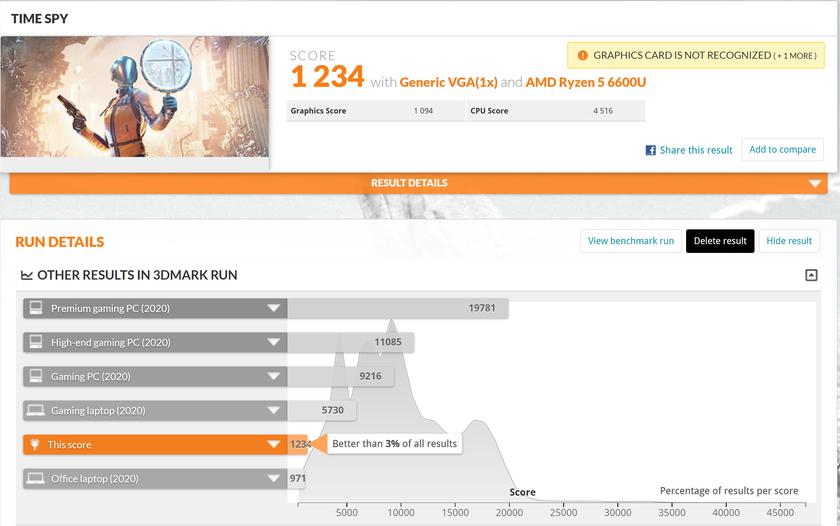Open the This score dropdown arrow
840x526 pixels.
point(273,444)
